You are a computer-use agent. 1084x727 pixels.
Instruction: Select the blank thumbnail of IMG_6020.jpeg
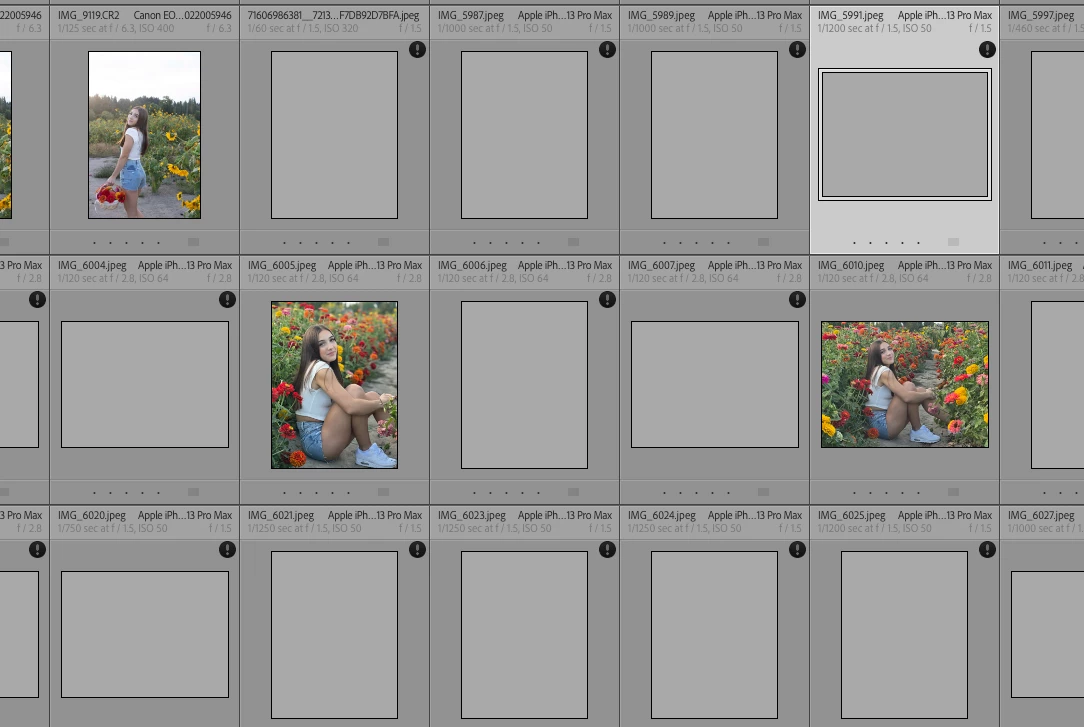[x=145, y=634]
